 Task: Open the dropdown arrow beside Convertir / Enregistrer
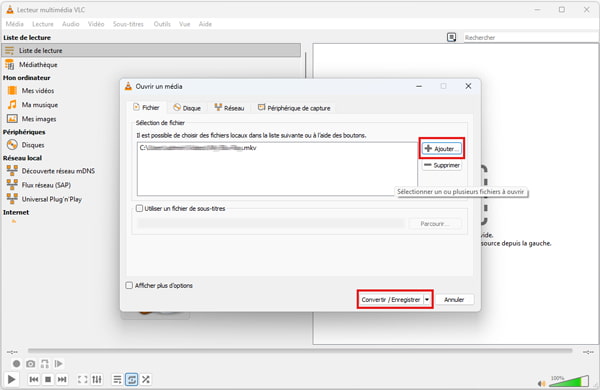tap(427, 300)
